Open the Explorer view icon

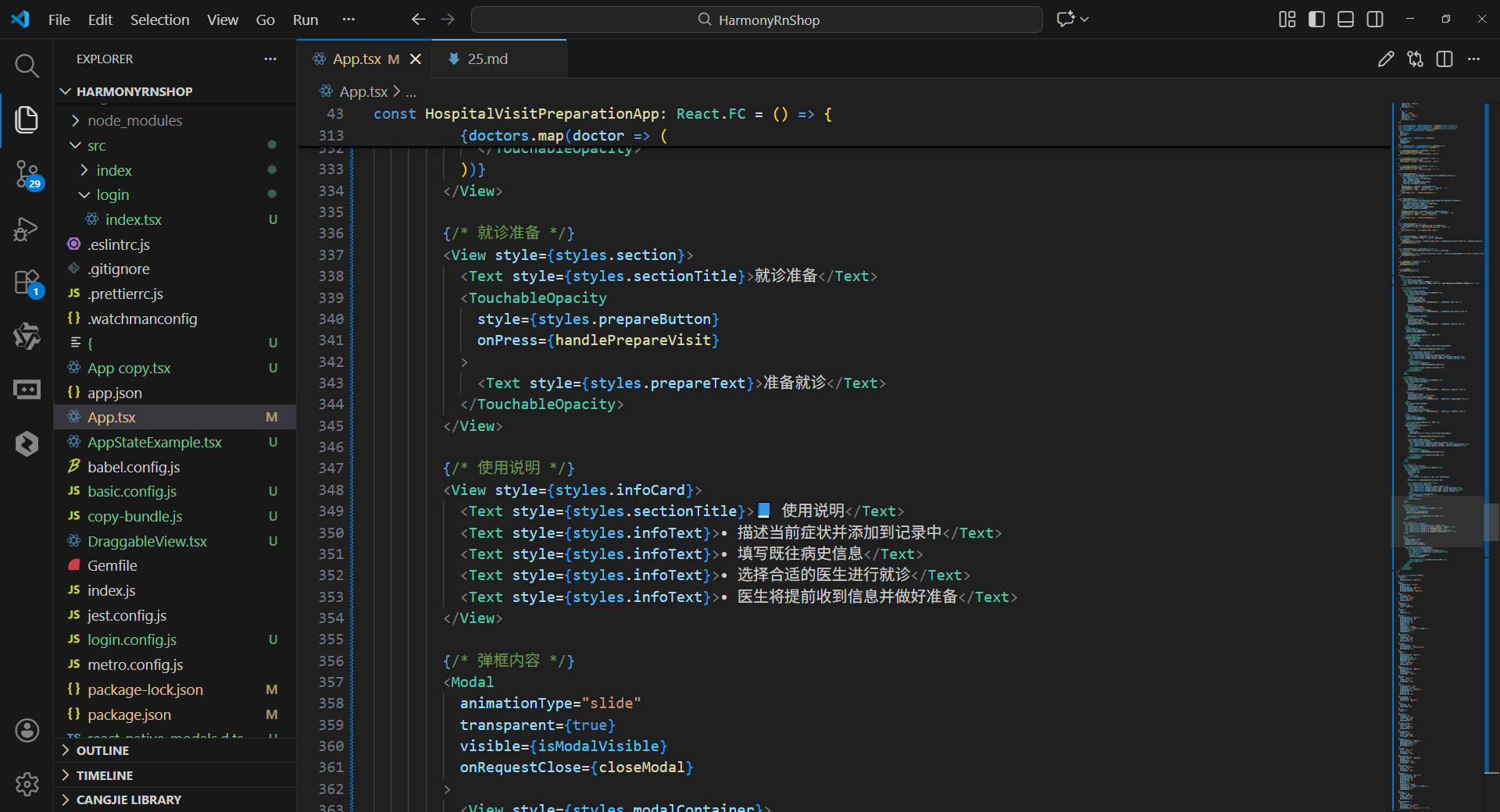click(x=27, y=119)
